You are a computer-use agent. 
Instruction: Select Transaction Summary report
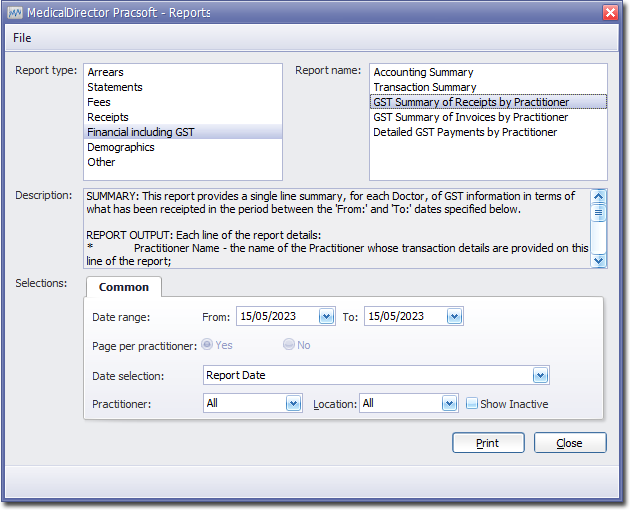425,87
